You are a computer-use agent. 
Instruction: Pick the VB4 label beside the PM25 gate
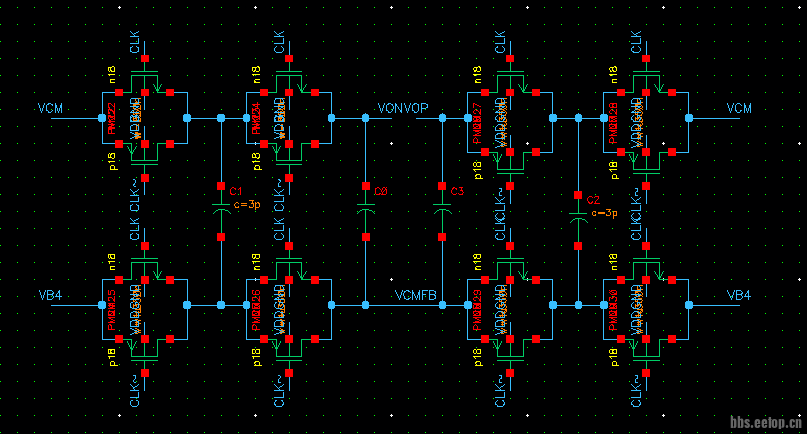click(50, 296)
